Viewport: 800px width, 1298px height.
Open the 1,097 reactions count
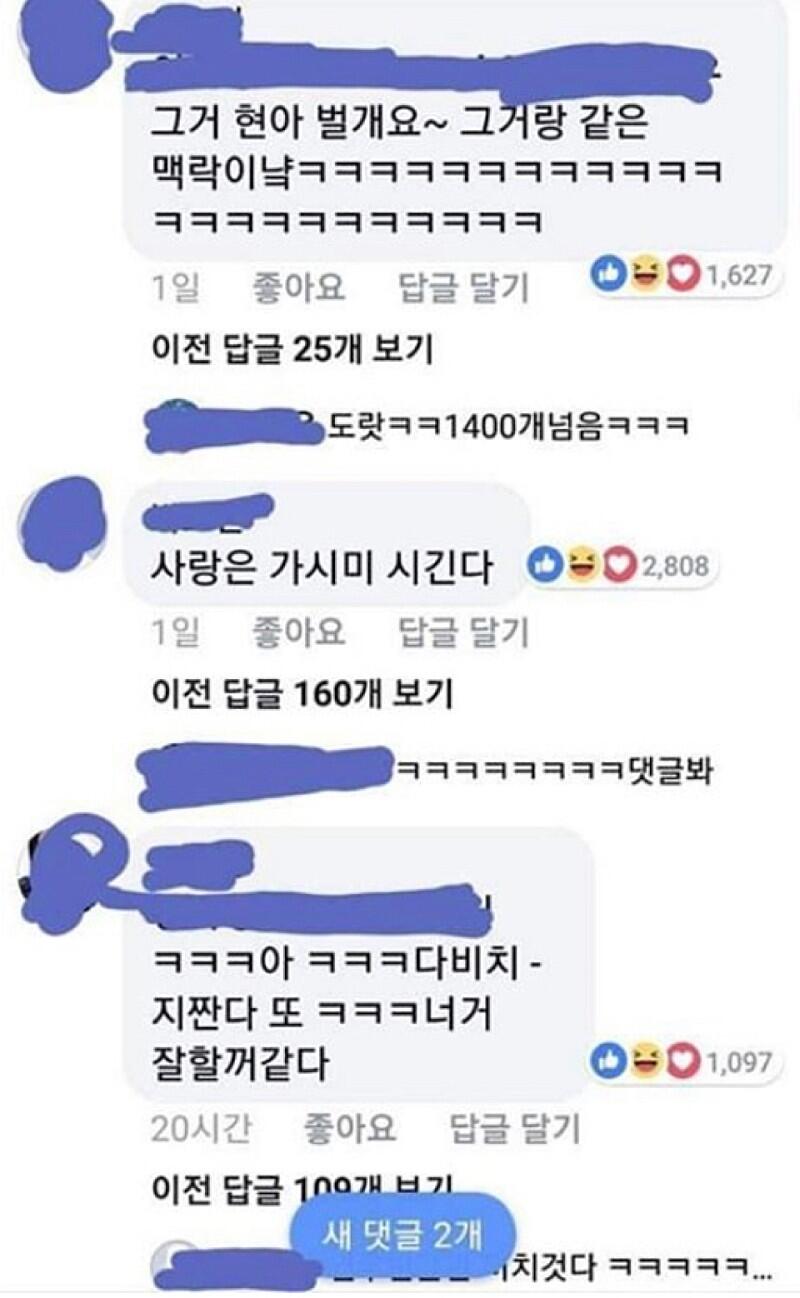737,1061
